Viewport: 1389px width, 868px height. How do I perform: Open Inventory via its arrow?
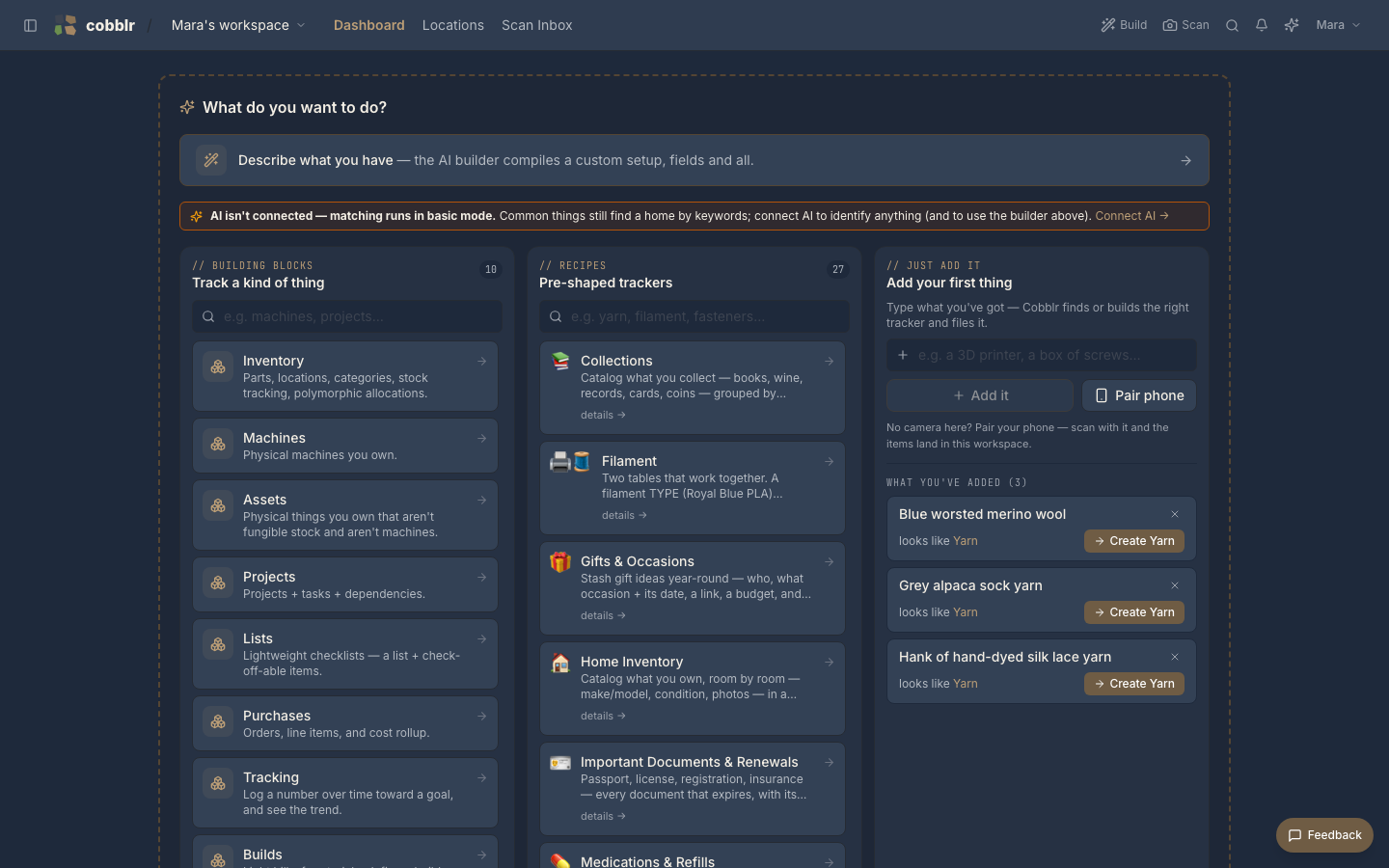coord(482,361)
